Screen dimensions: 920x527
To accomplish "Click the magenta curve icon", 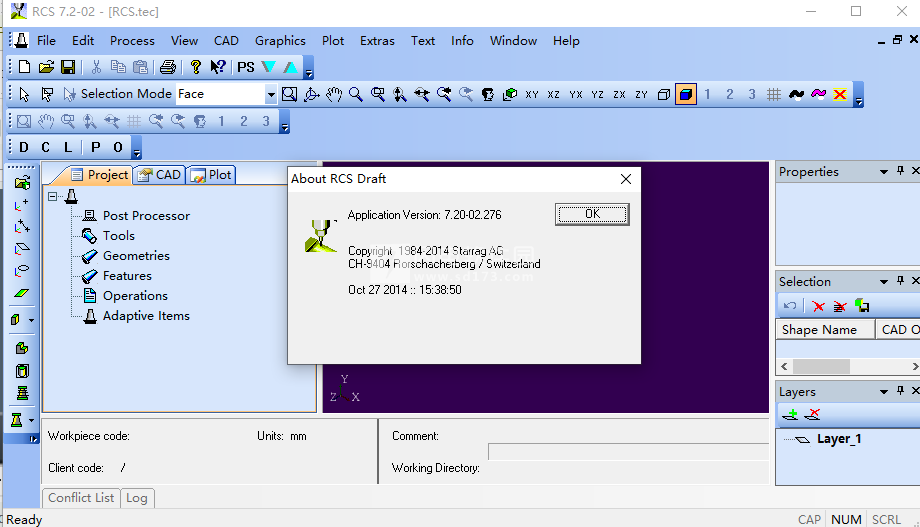I will [x=818, y=94].
